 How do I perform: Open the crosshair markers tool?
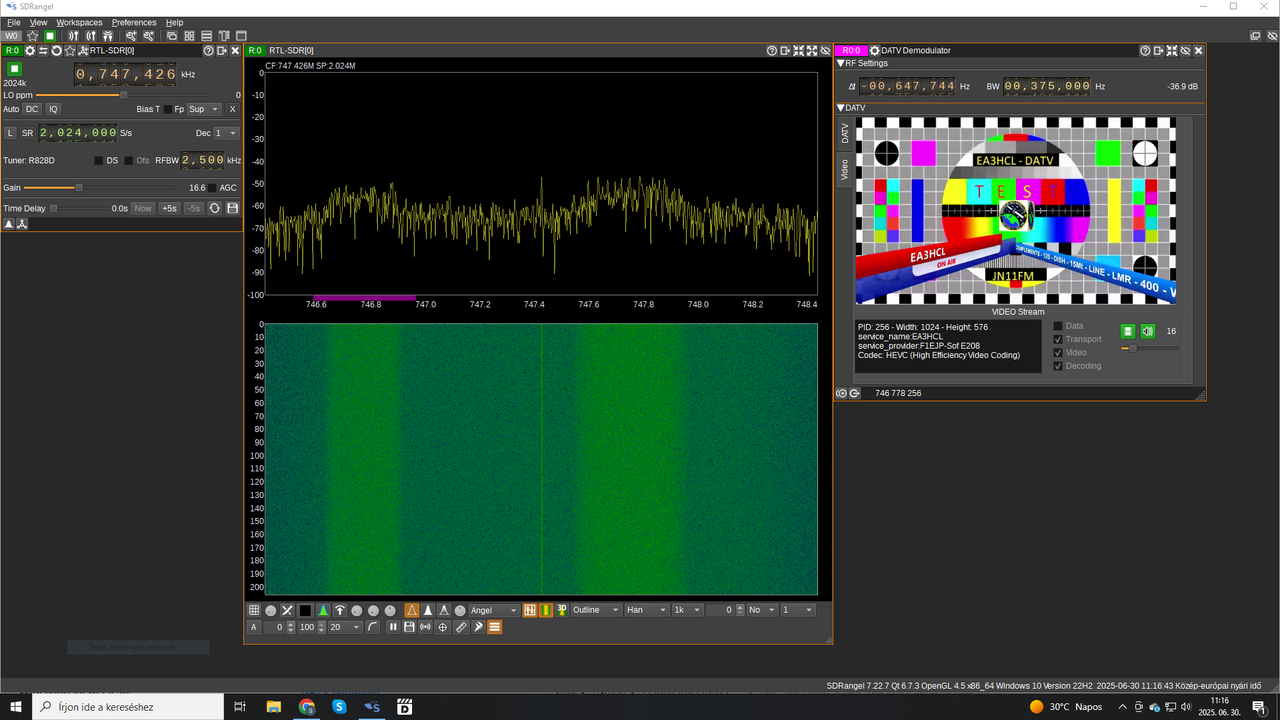[443, 627]
